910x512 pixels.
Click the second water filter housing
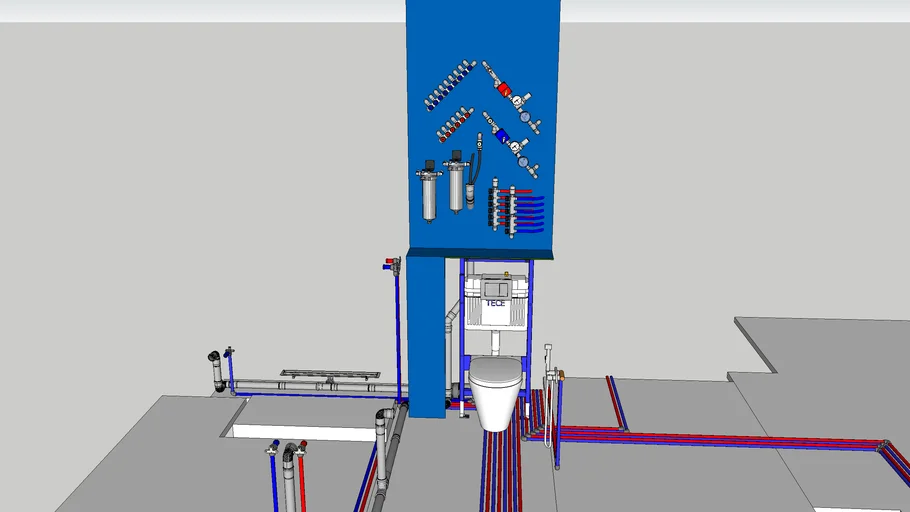[x=456, y=183]
